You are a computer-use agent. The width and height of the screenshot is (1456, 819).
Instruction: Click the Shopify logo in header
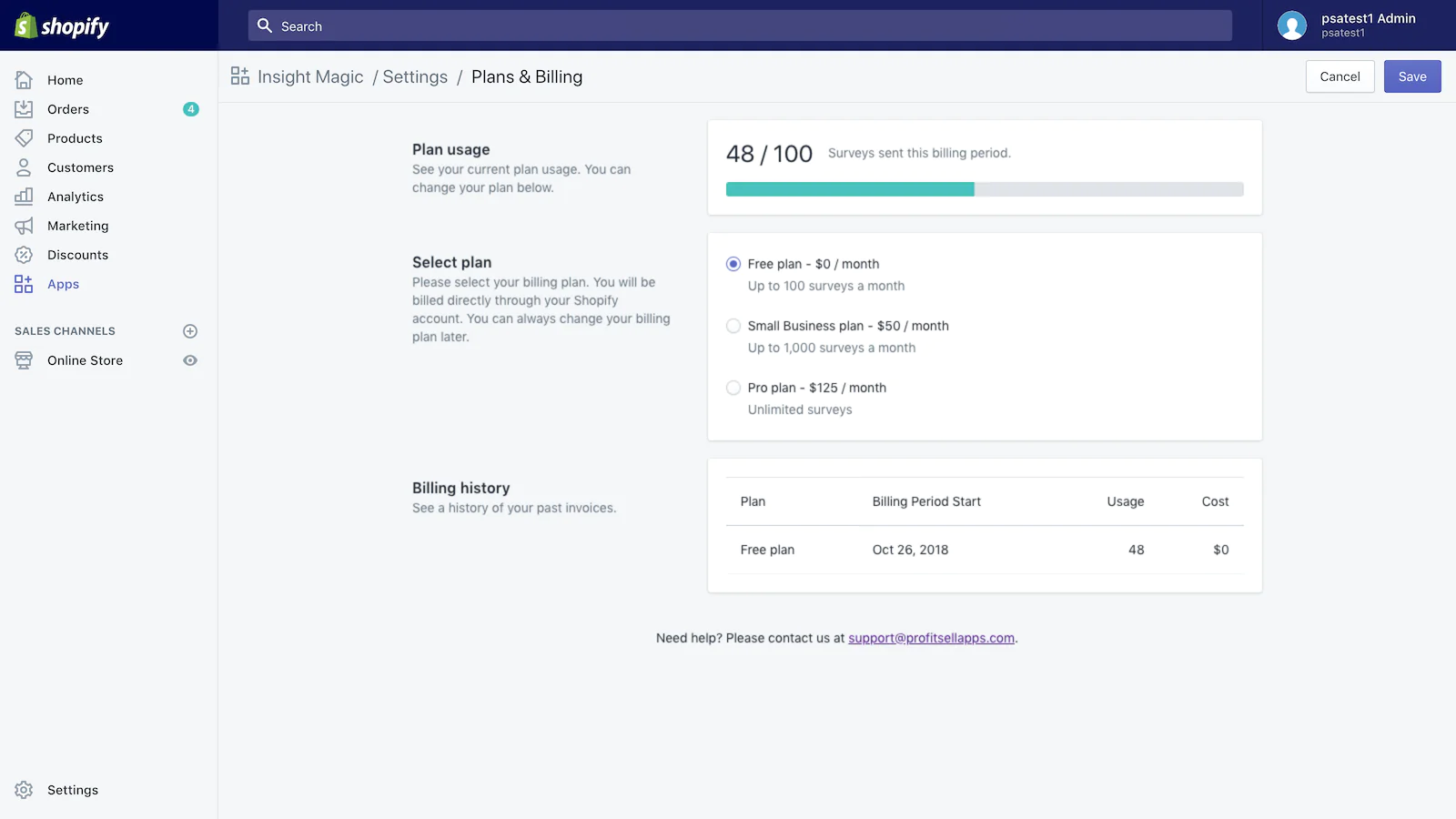point(62,25)
